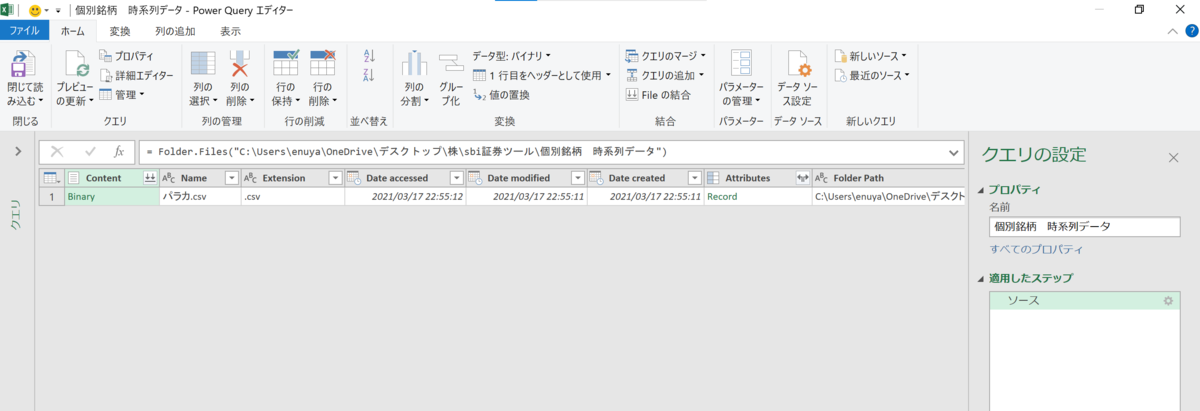Click the Attributes column expand icon
Screen dimensions: 1200x411
pos(802,178)
